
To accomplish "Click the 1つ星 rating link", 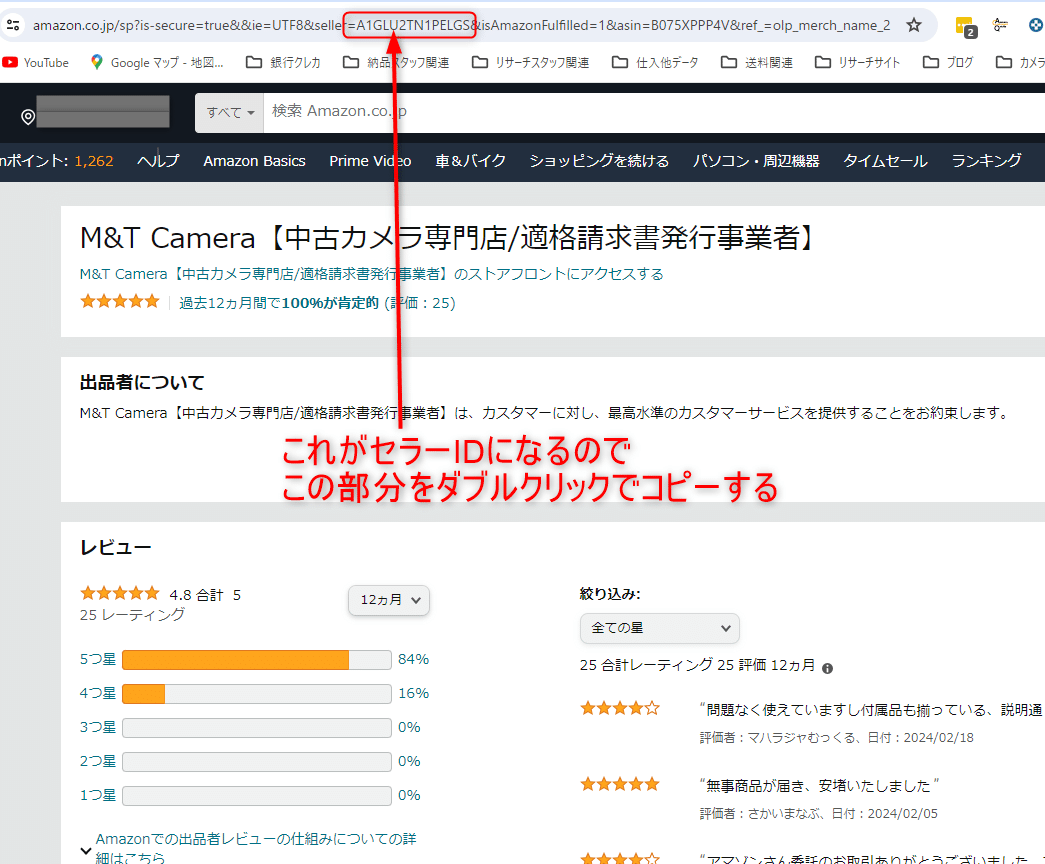I will pos(98,795).
